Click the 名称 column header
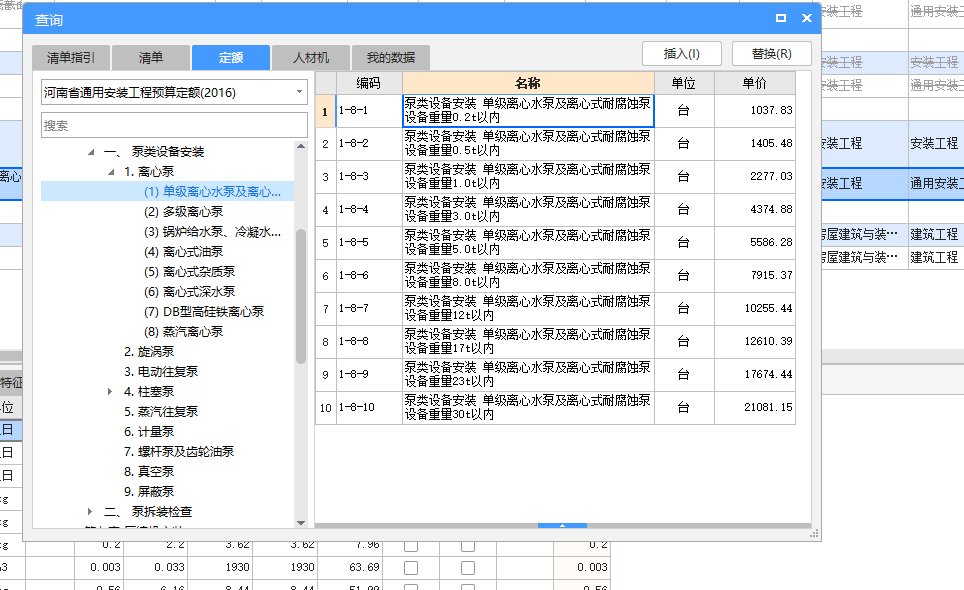This screenshot has height=590, width=964. pyautogui.click(x=528, y=83)
